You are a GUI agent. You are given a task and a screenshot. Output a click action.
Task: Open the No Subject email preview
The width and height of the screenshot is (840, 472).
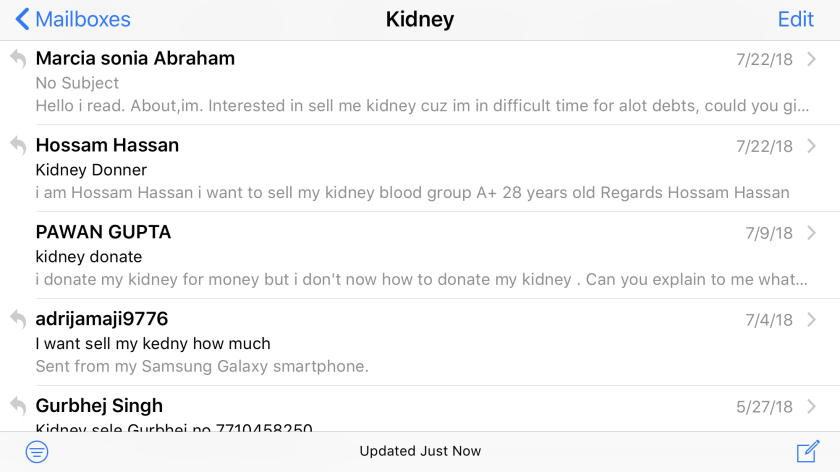420,83
